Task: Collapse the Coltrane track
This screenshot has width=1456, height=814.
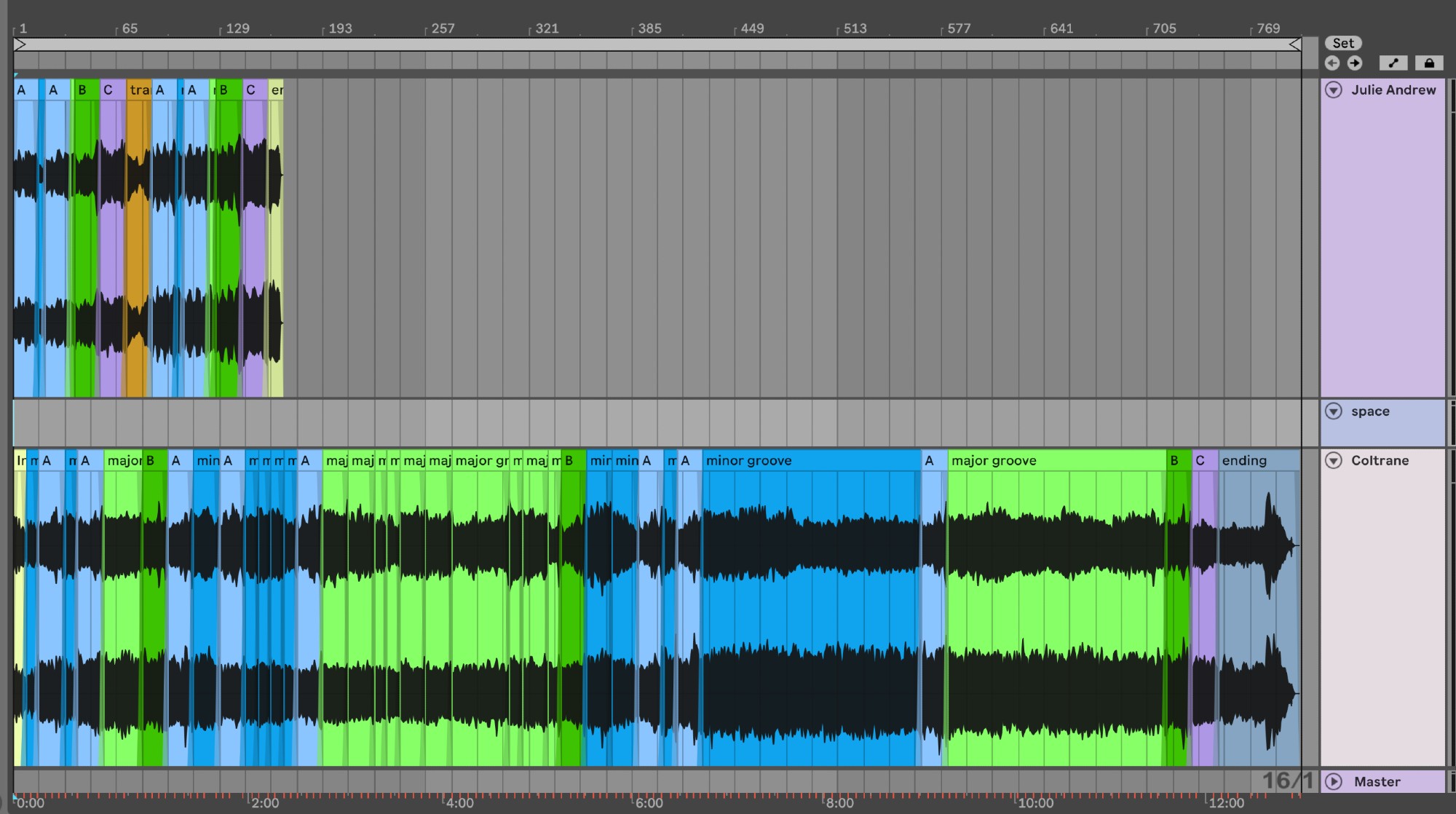Action: (1334, 461)
